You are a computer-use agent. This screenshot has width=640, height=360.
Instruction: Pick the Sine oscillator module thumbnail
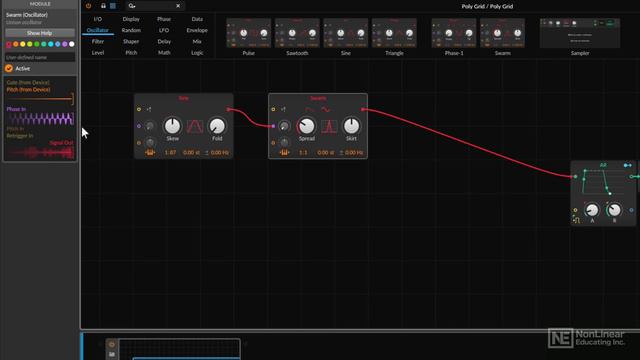coord(346,33)
